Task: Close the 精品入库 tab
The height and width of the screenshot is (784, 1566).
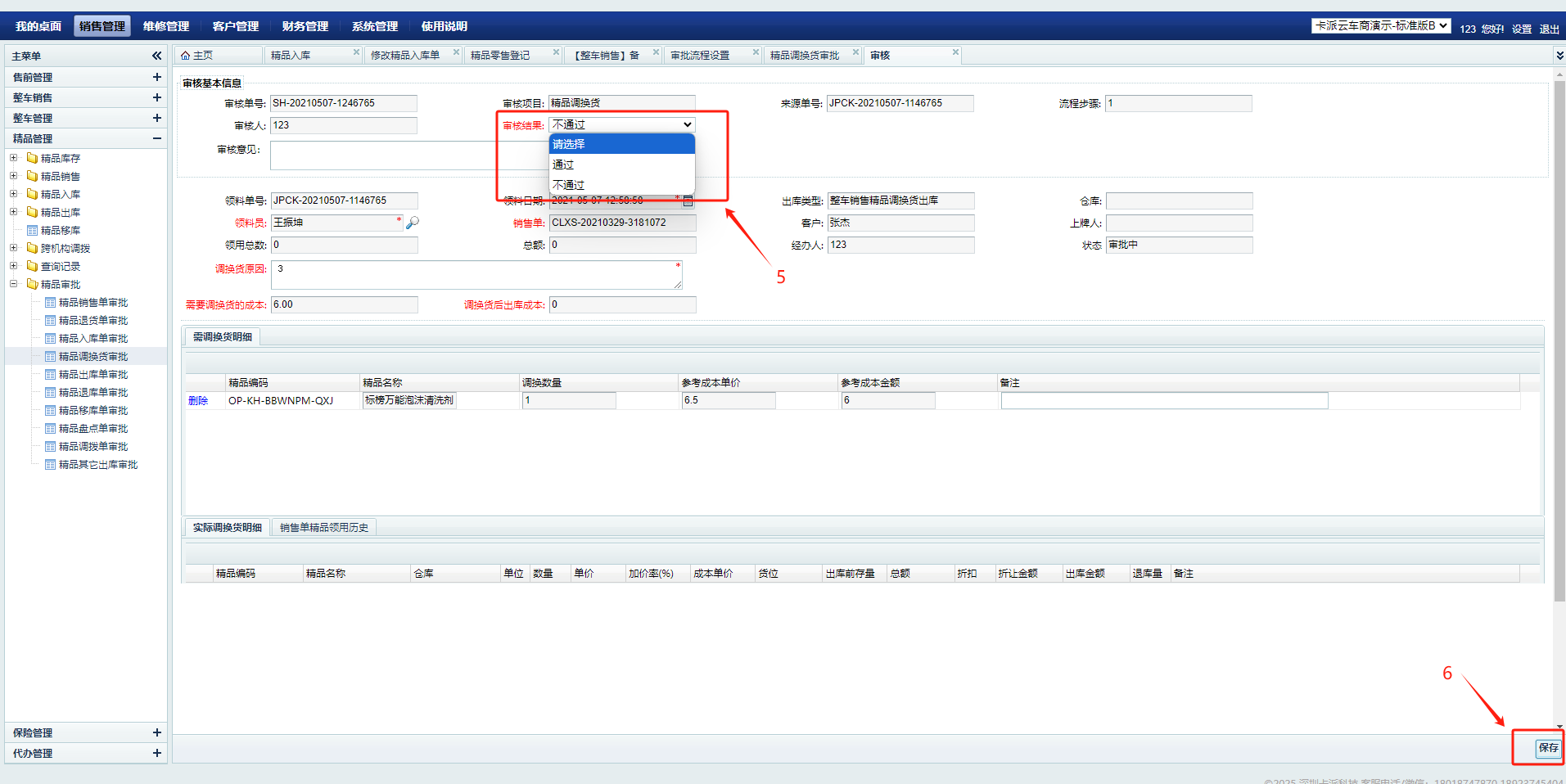Action: click(x=356, y=52)
